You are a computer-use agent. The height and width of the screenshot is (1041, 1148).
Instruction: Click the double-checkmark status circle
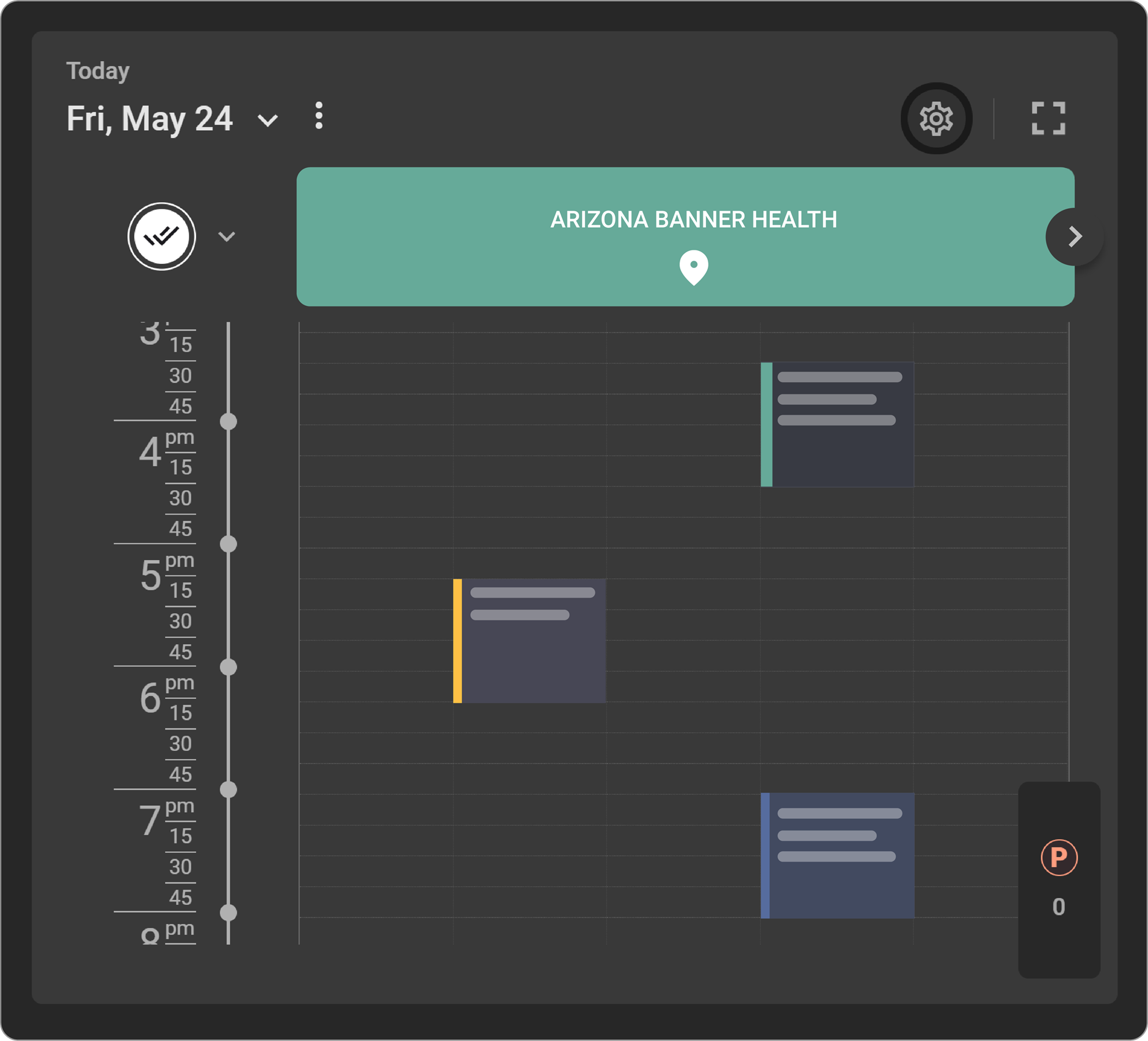(x=162, y=236)
